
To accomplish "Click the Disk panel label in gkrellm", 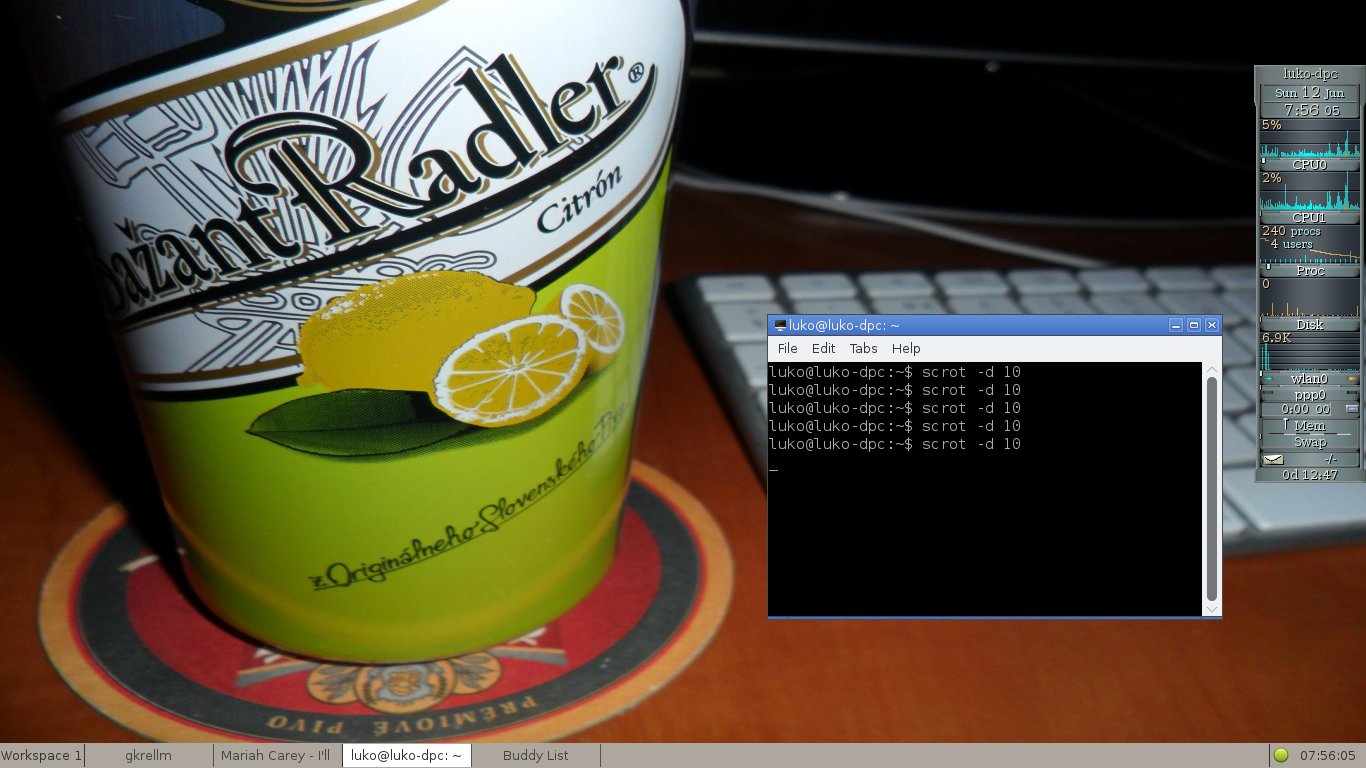I will click(x=1310, y=324).
